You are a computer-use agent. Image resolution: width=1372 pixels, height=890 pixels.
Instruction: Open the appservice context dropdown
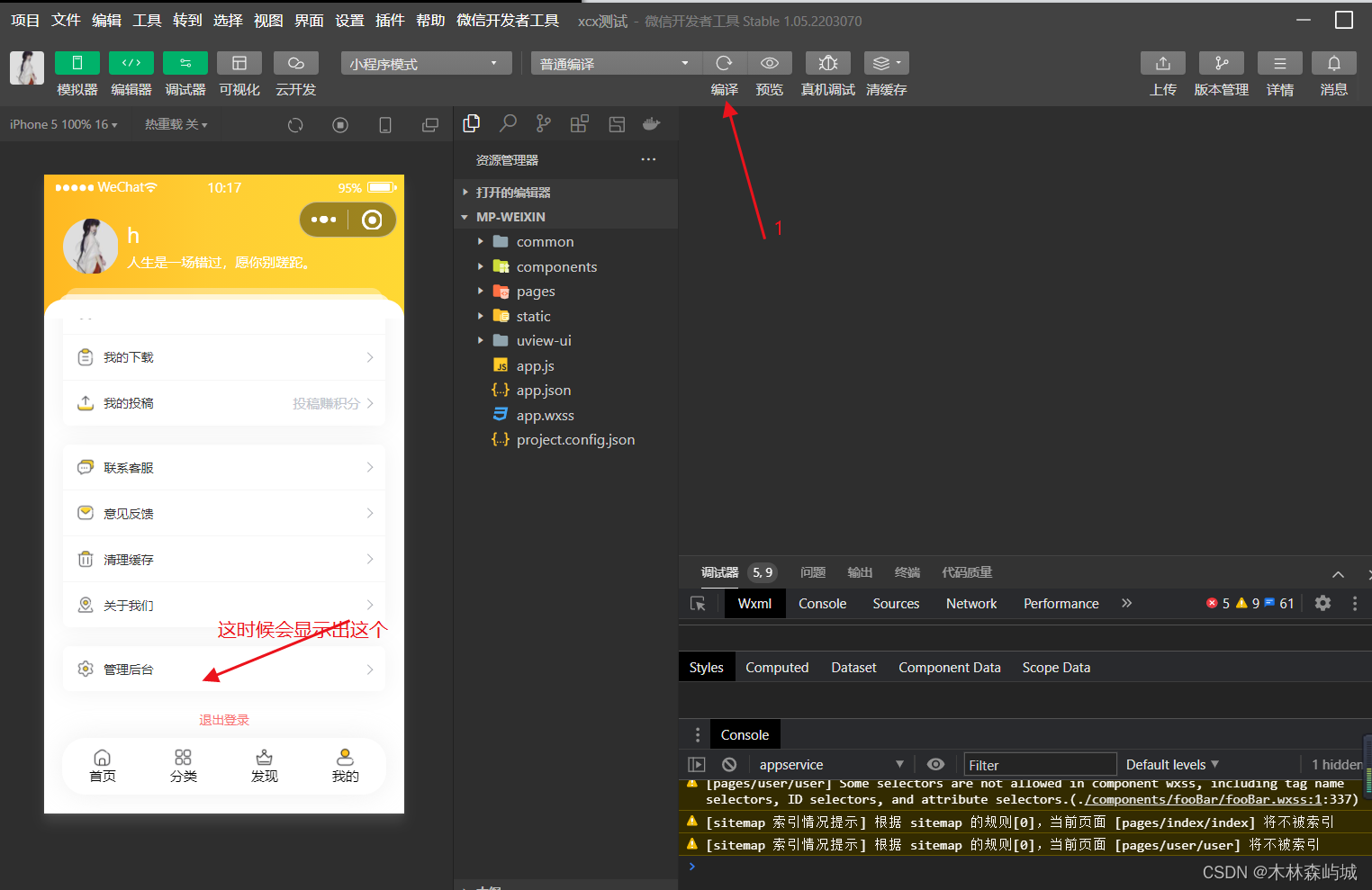(x=830, y=764)
